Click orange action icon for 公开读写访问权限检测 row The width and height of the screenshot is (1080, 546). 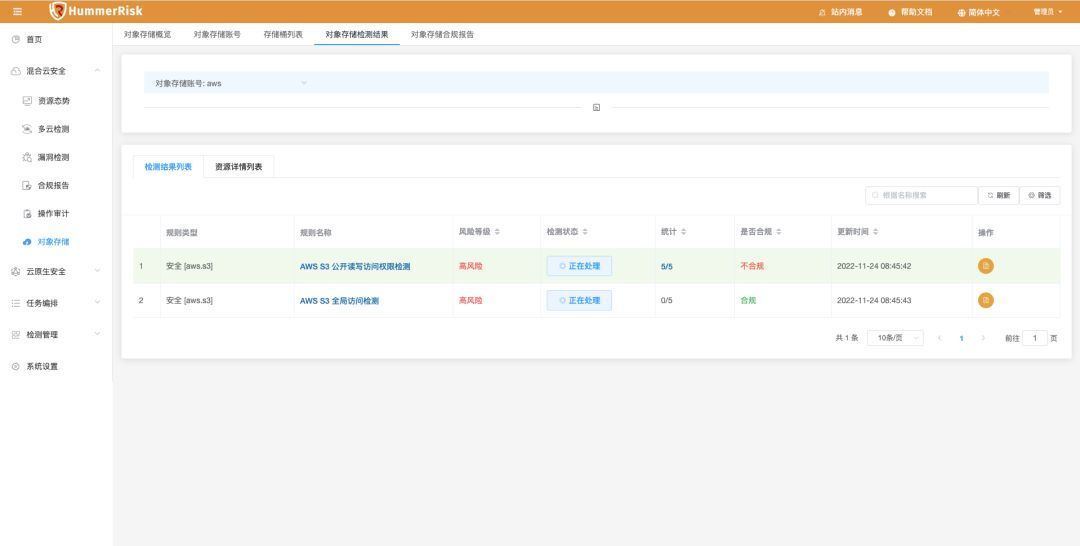(986, 266)
